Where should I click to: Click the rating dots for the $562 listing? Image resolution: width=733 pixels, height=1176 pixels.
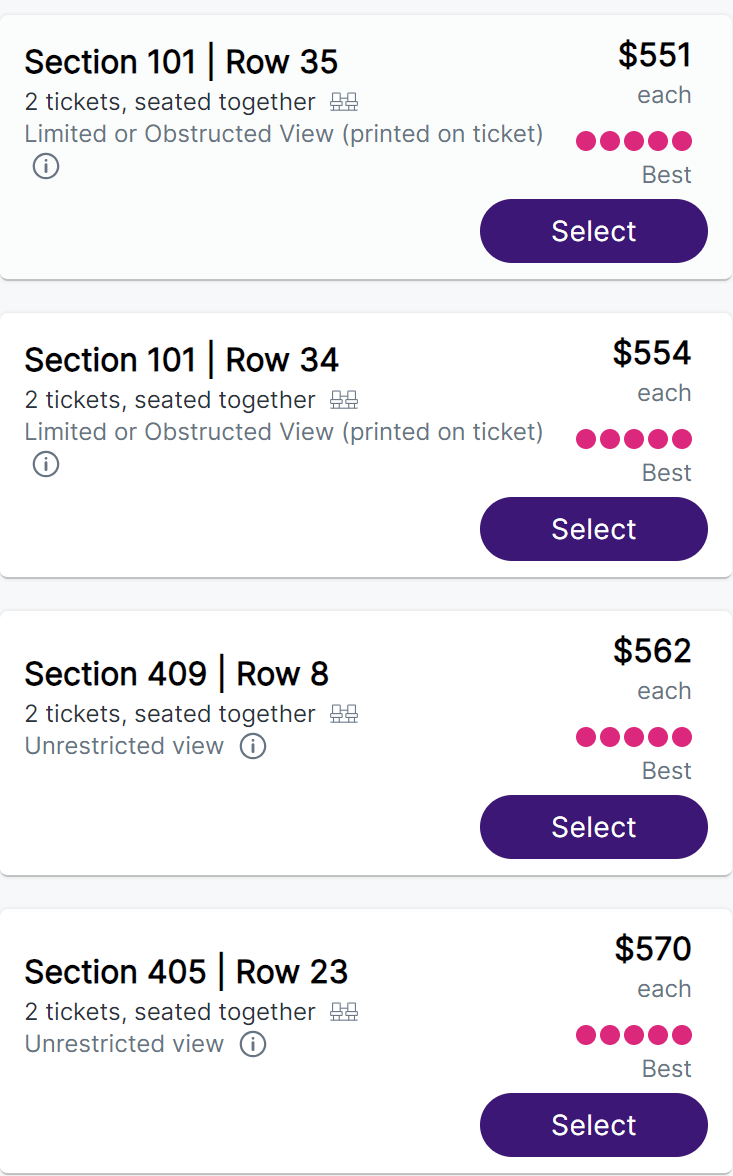coord(634,737)
